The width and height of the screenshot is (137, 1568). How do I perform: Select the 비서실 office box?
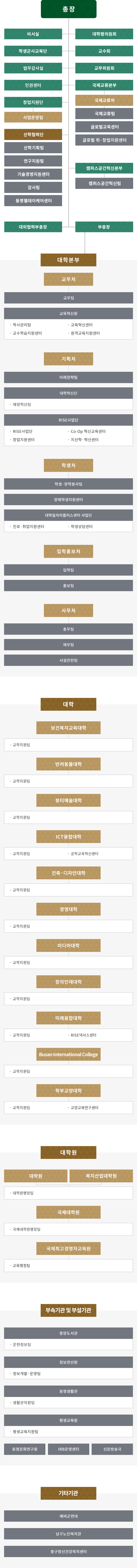[x=33, y=34]
